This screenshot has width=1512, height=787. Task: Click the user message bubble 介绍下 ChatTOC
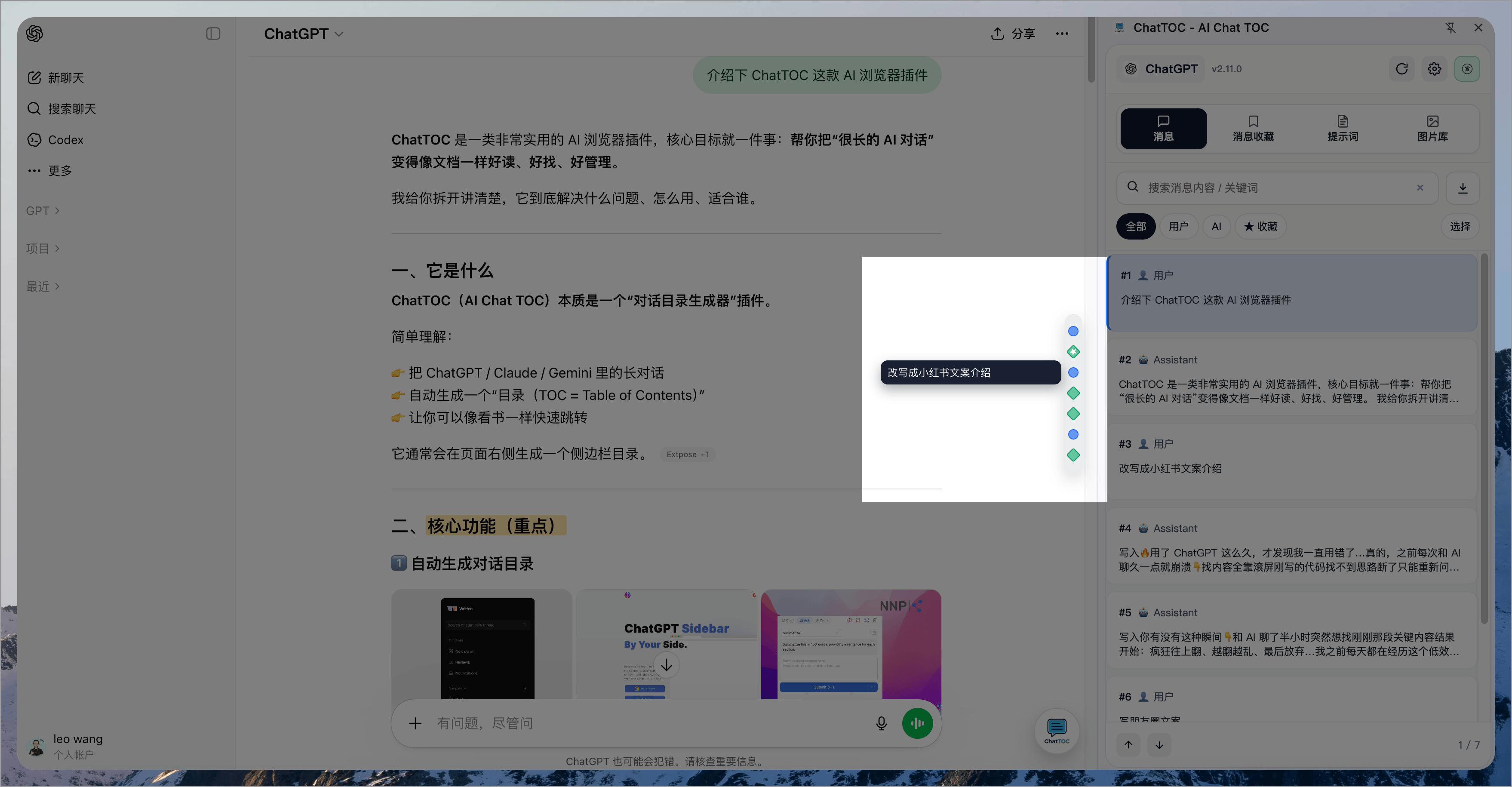(817, 75)
